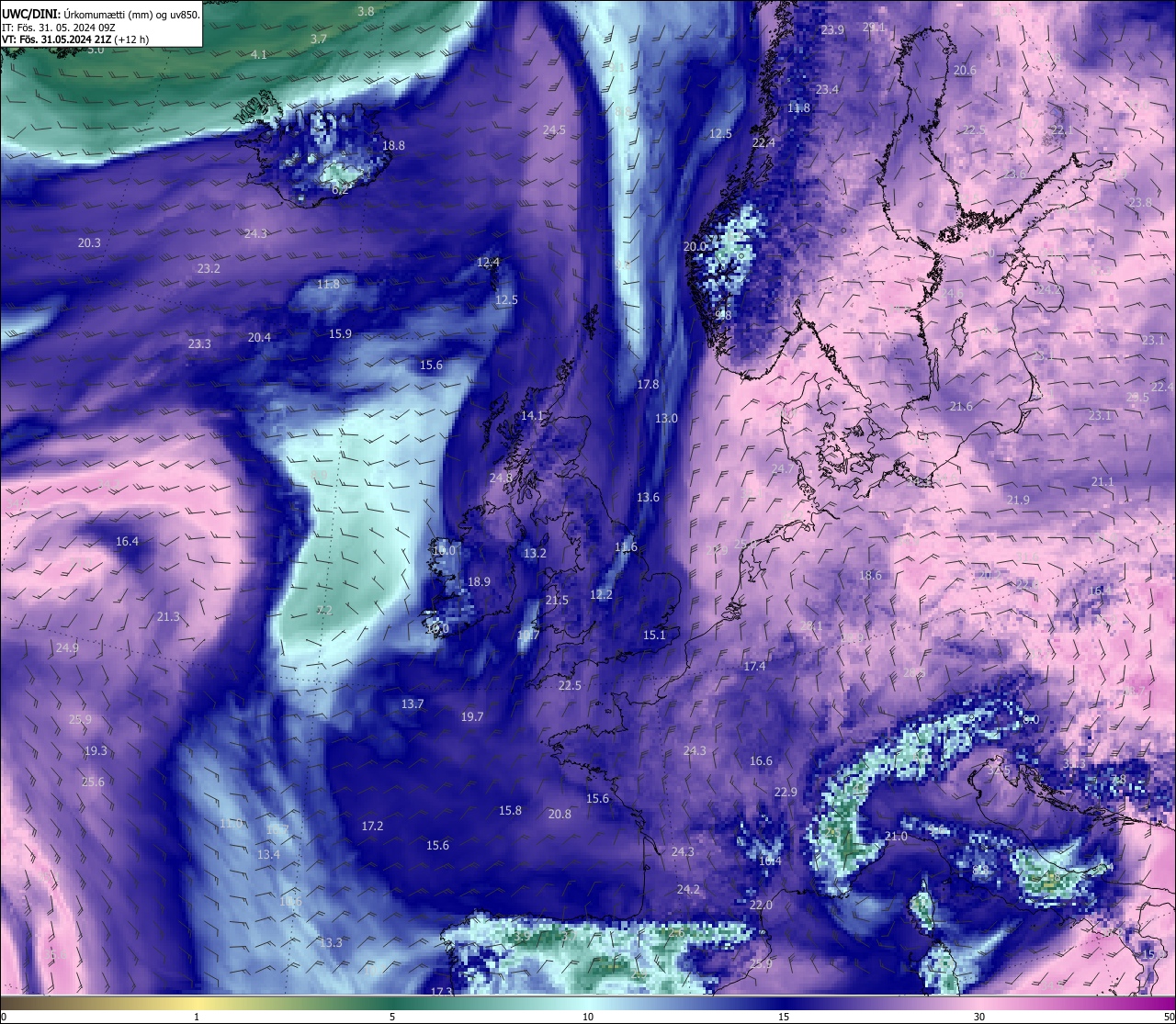Click the map value 16.6

[761, 760]
